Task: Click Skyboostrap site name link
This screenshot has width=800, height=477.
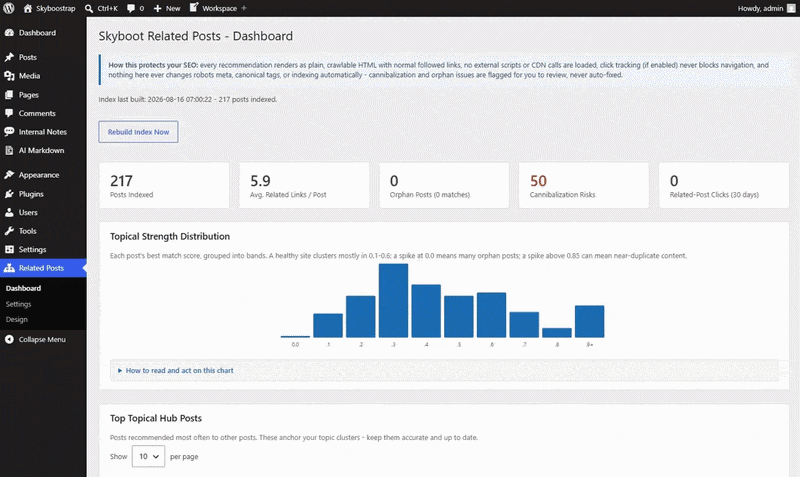Action: (56, 8)
